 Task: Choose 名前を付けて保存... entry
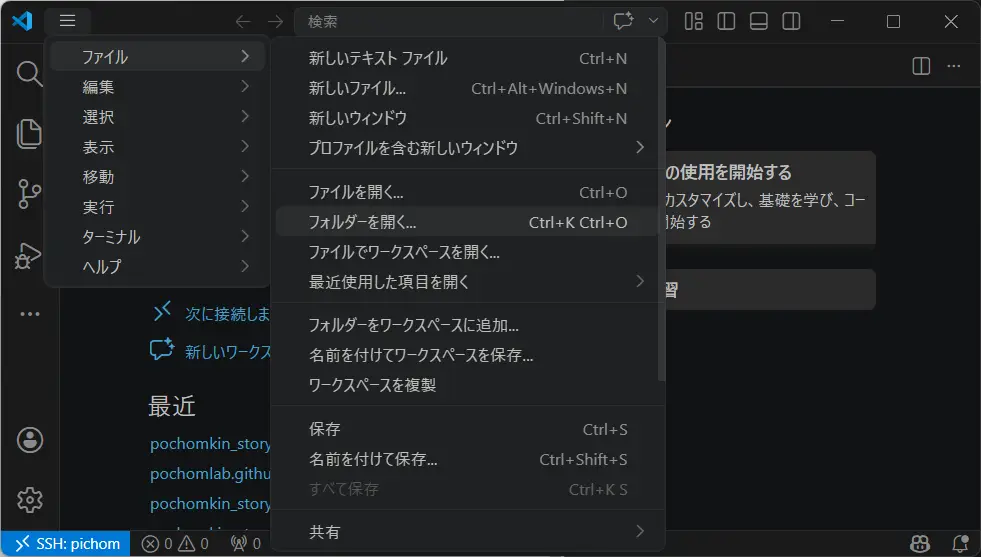pos(467,459)
